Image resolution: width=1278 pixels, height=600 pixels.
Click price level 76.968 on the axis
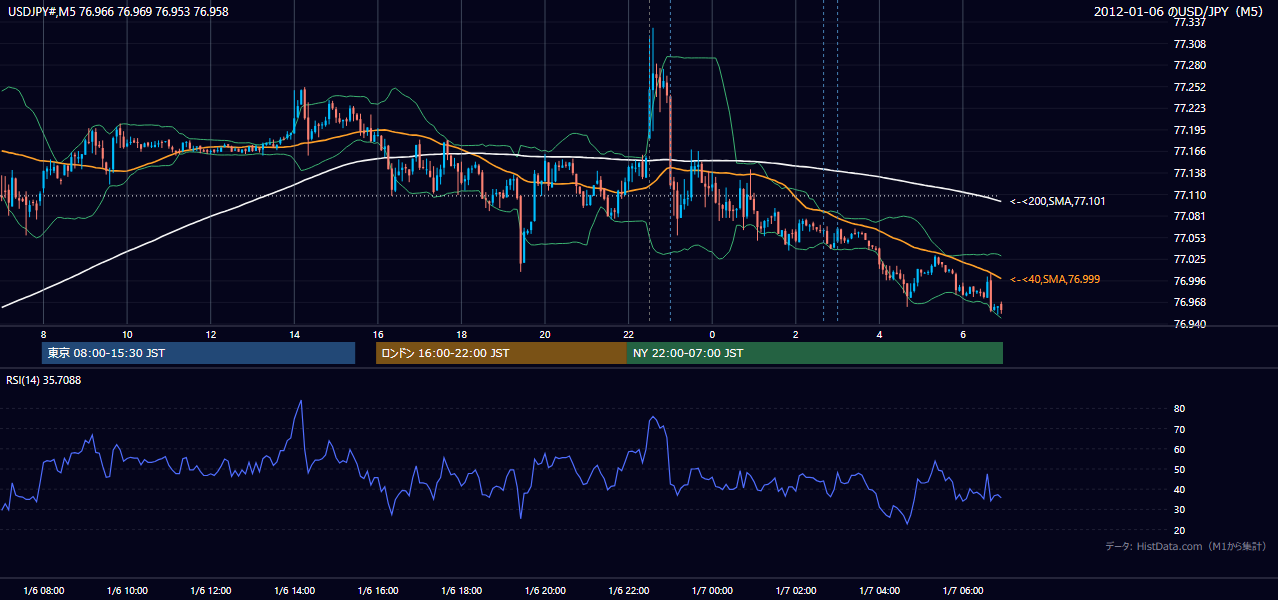click(1189, 302)
